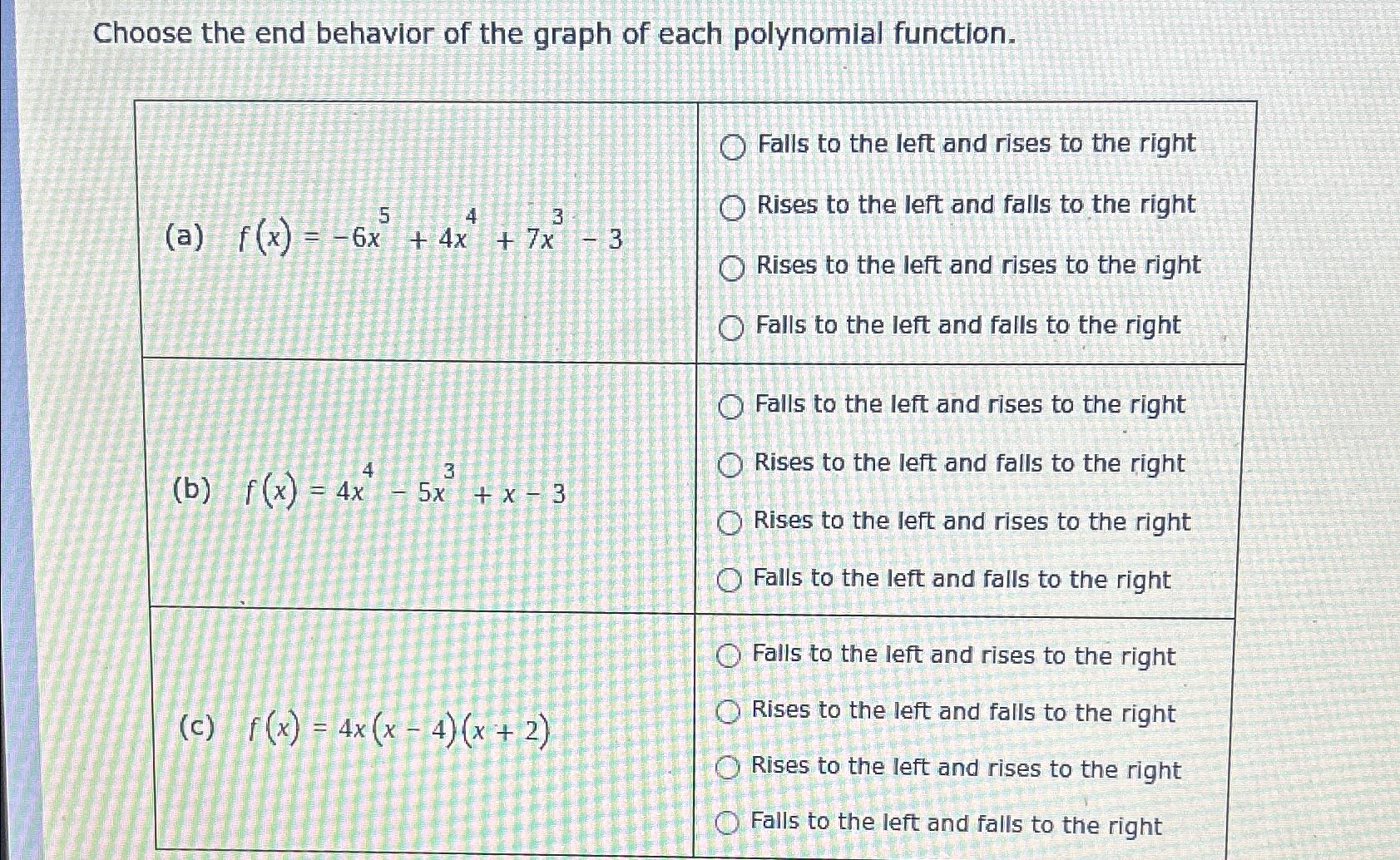Select "Falls to the left and falls to the right" for part (c)
The image size is (1400, 860).
click(x=730, y=823)
